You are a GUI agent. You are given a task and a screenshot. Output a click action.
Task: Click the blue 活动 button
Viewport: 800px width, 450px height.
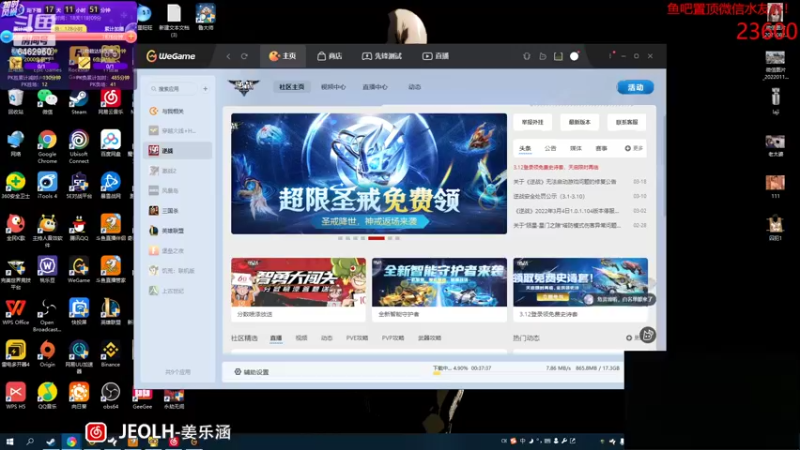[635, 87]
